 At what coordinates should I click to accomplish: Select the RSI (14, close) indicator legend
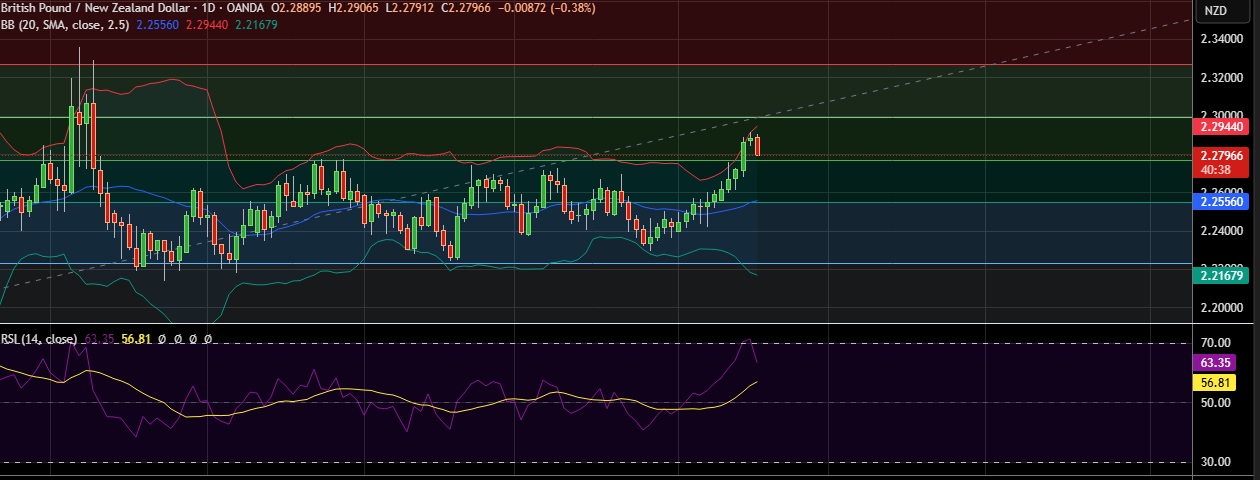pyautogui.click(x=40, y=339)
